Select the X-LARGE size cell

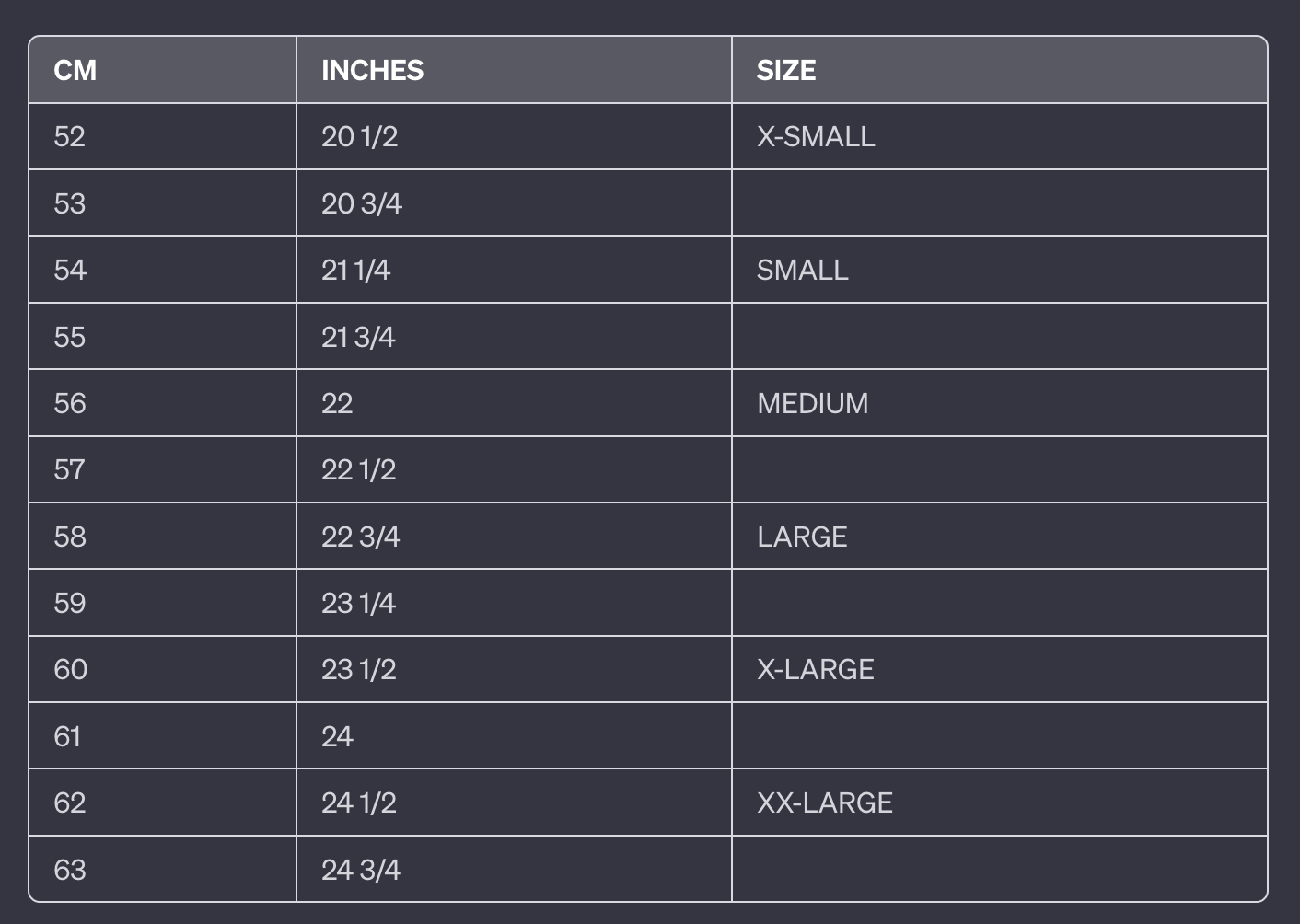click(815, 669)
